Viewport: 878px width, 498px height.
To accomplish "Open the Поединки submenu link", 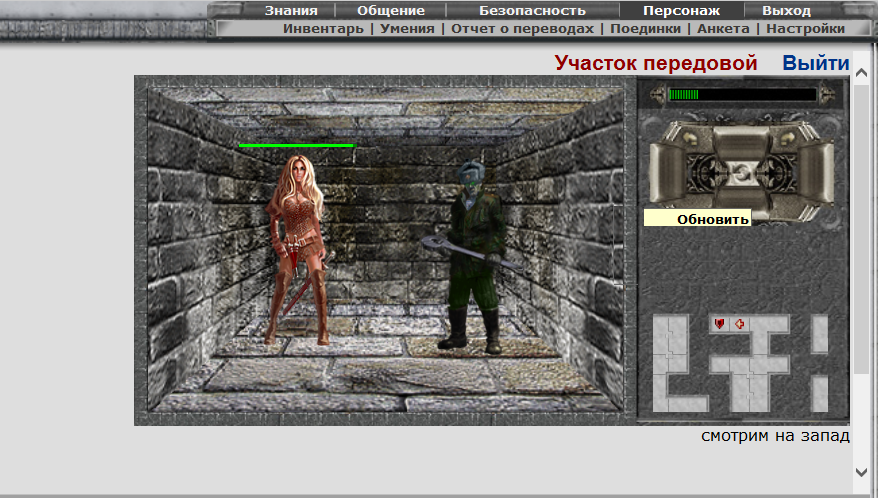I will 645,29.
